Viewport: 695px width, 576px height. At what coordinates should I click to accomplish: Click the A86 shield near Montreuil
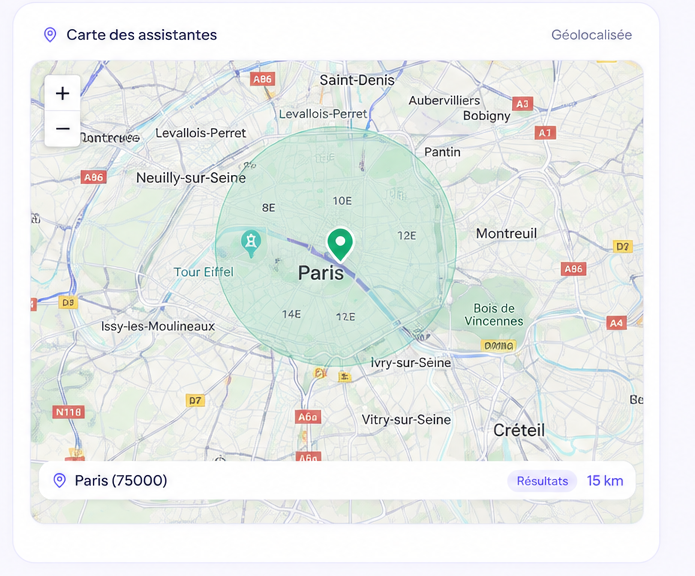(574, 269)
